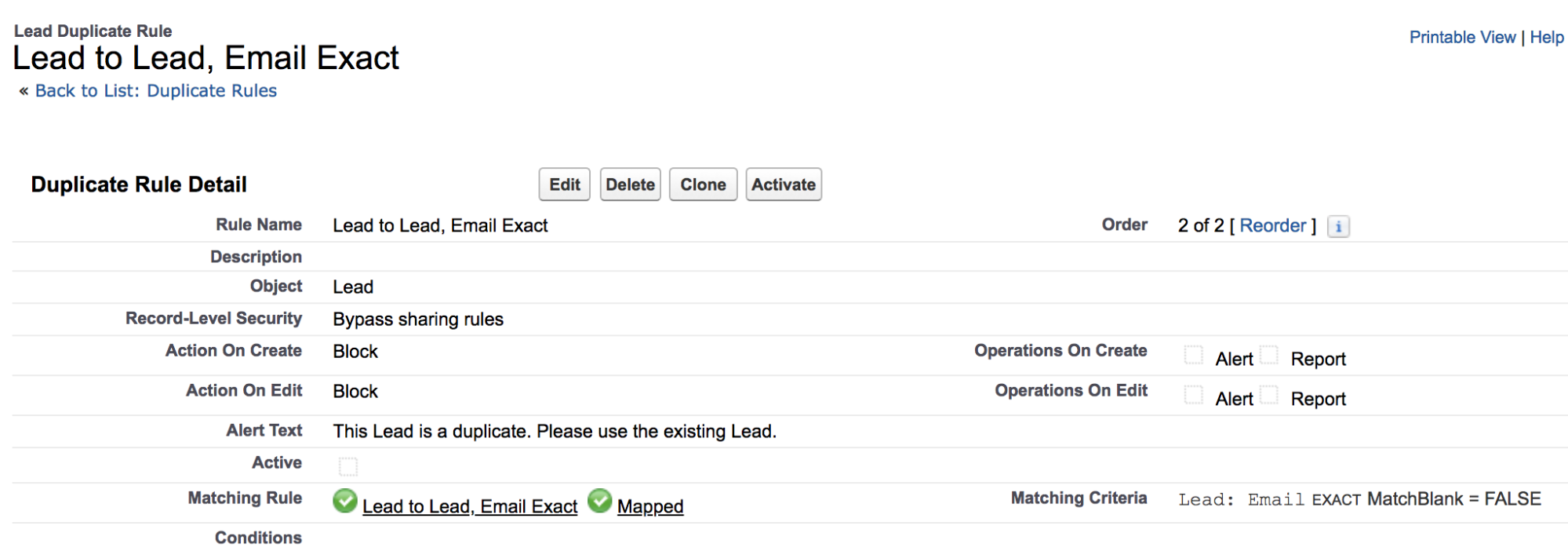Open Lead to Lead, Email Exact matching rule
1568x555 pixels.
(470, 507)
